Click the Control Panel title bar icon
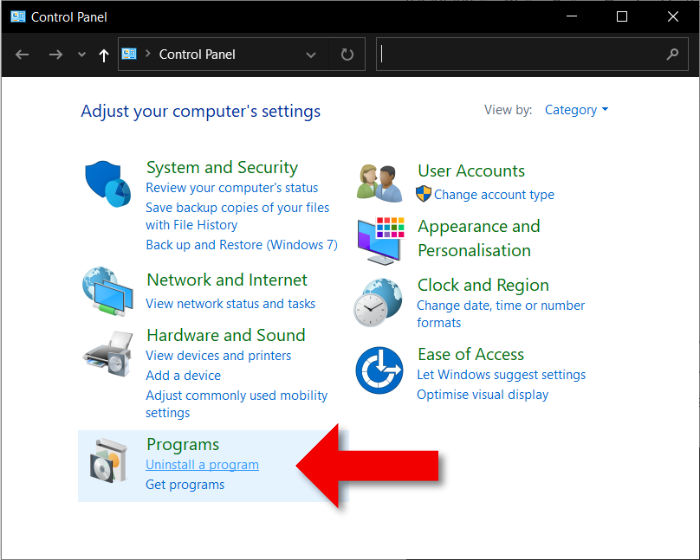The image size is (700, 560). click(x=18, y=17)
